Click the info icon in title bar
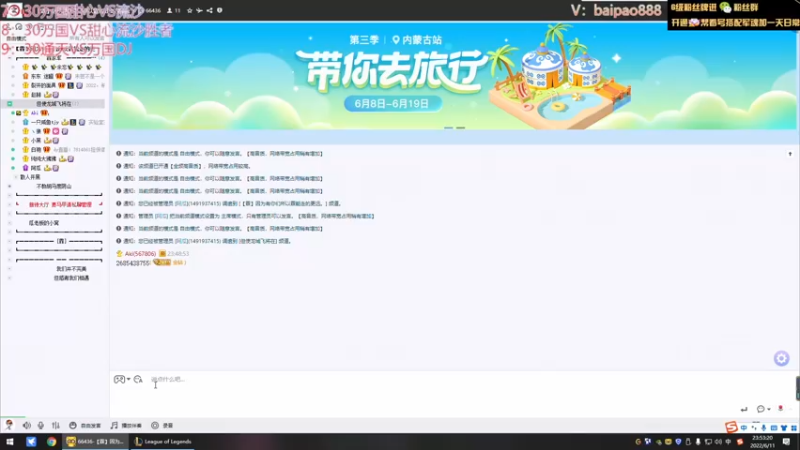The height and width of the screenshot is (450, 800). coord(219,10)
